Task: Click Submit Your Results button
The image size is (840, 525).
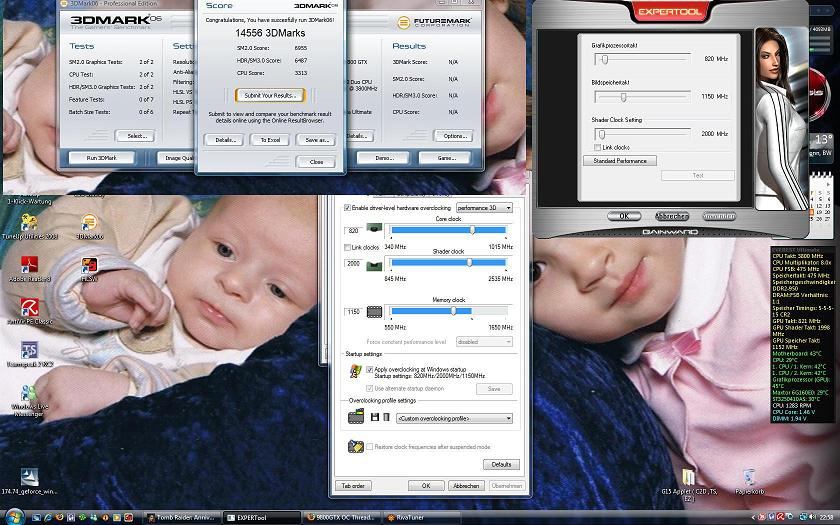Action: 270,95
